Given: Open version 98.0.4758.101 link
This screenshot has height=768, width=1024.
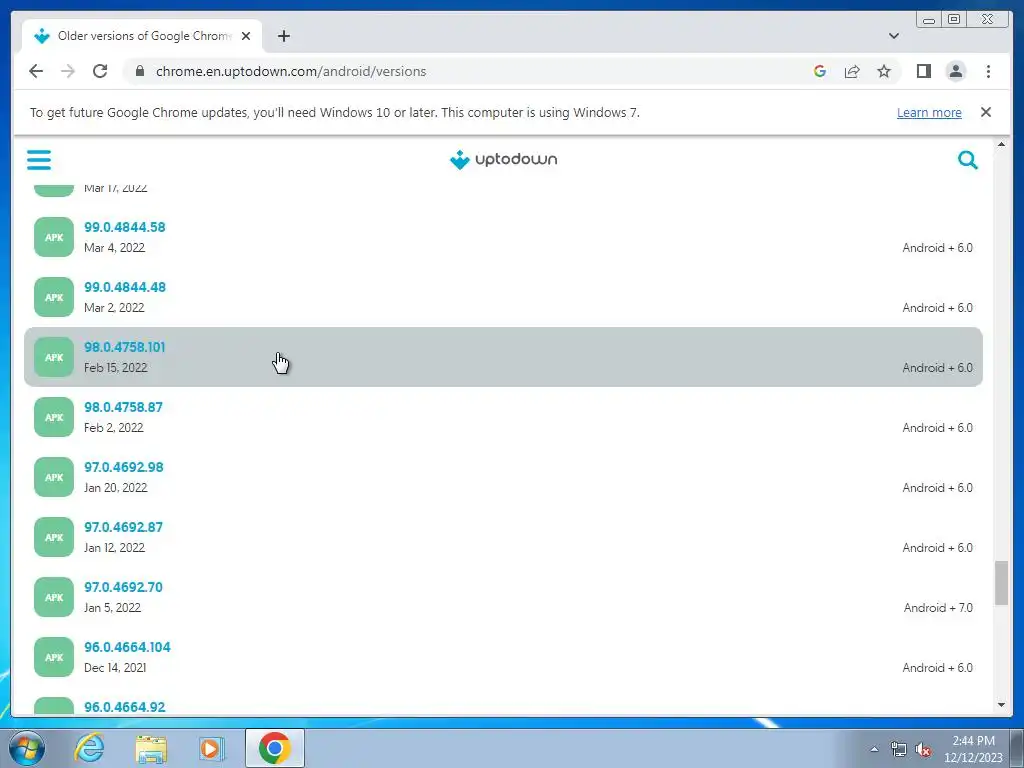Looking at the screenshot, I should coord(125,347).
